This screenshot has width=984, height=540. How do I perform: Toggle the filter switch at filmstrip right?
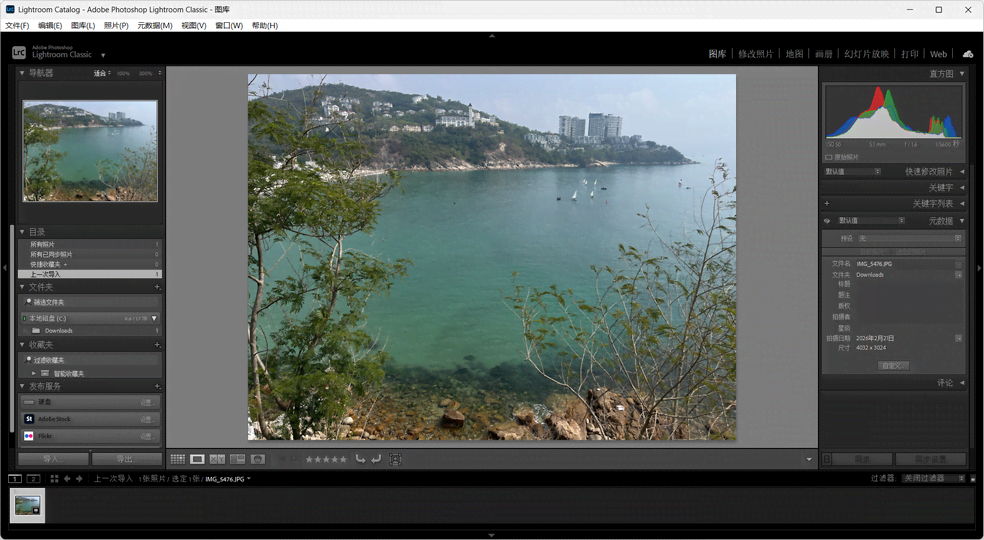(x=973, y=479)
